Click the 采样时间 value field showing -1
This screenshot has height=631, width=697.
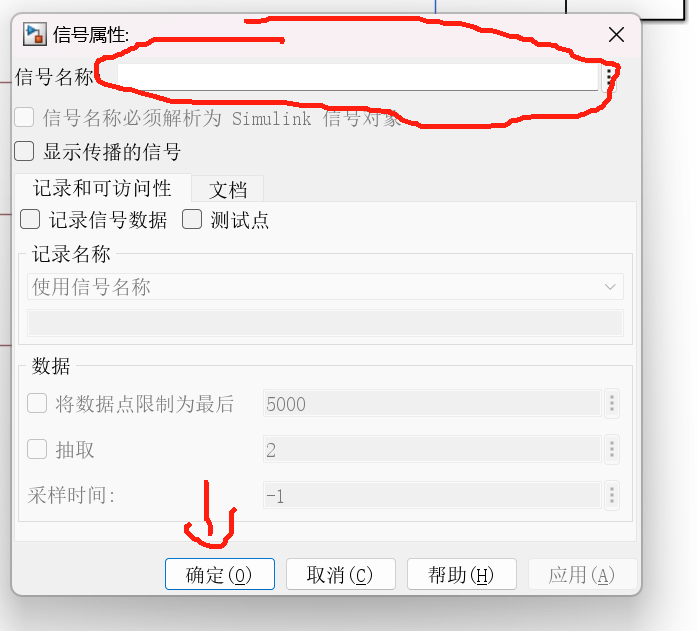coord(432,495)
